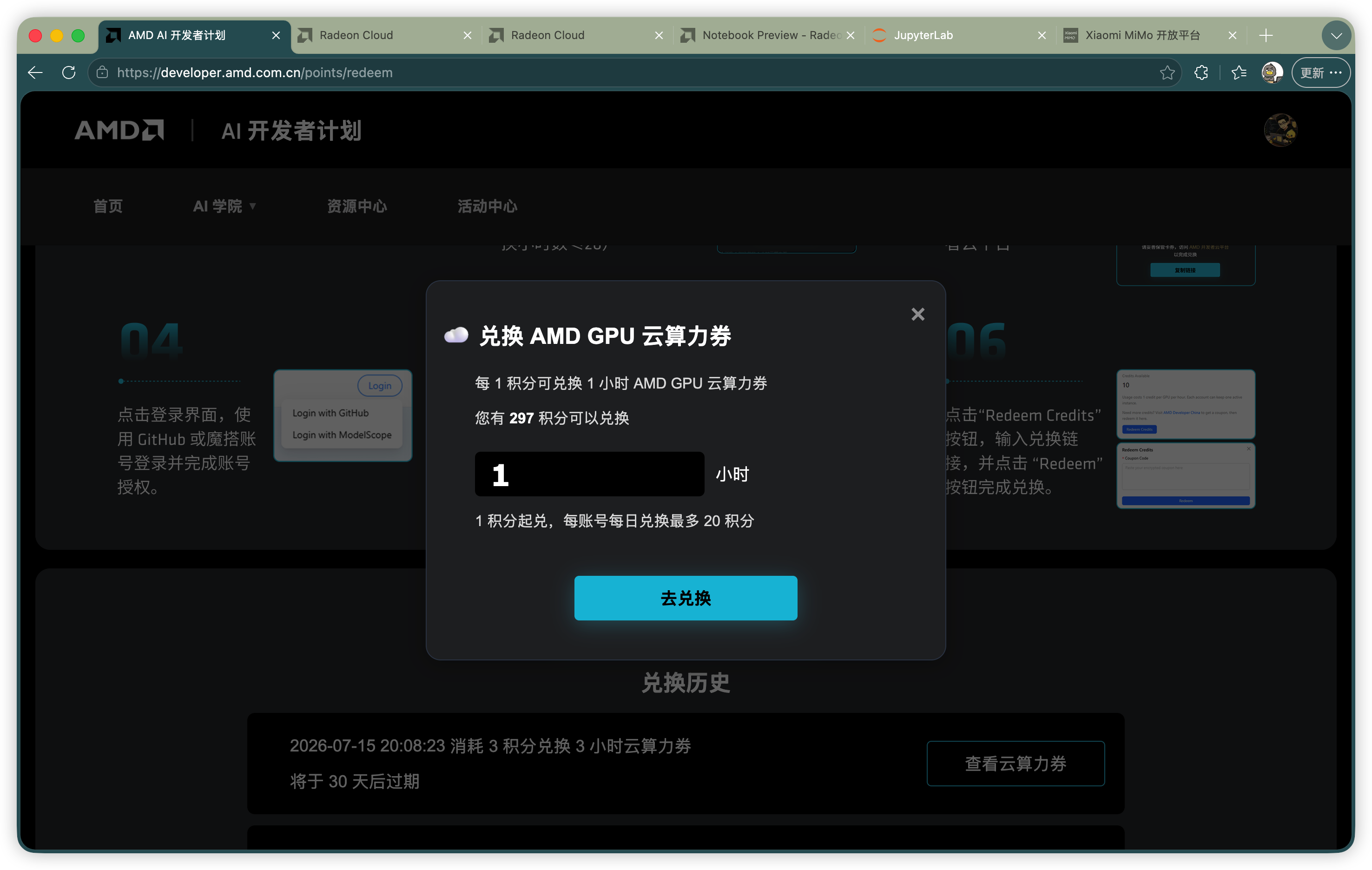Switch to Xiaomi MiMo 开放平台 tab
This screenshot has width=1372, height=870.
pos(1150,35)
